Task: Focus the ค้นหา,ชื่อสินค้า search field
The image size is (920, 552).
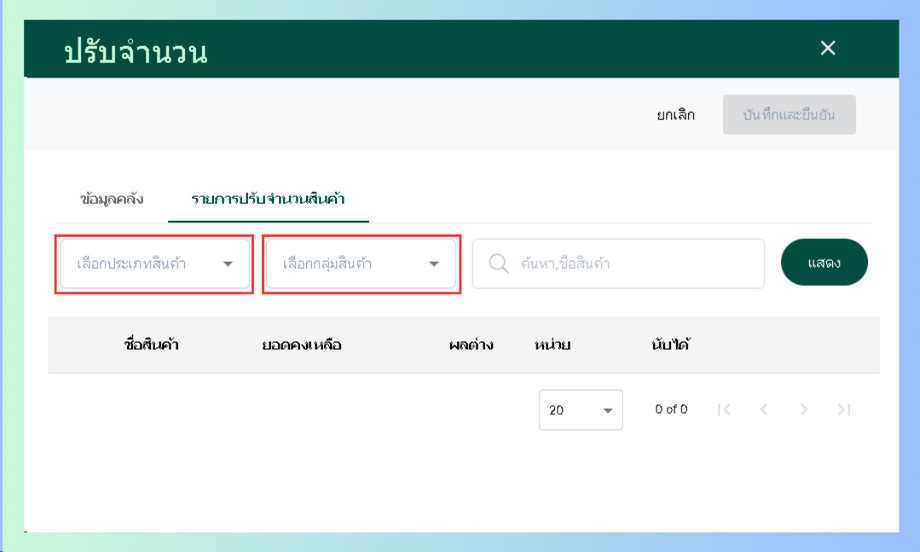Action: point(618,263)
